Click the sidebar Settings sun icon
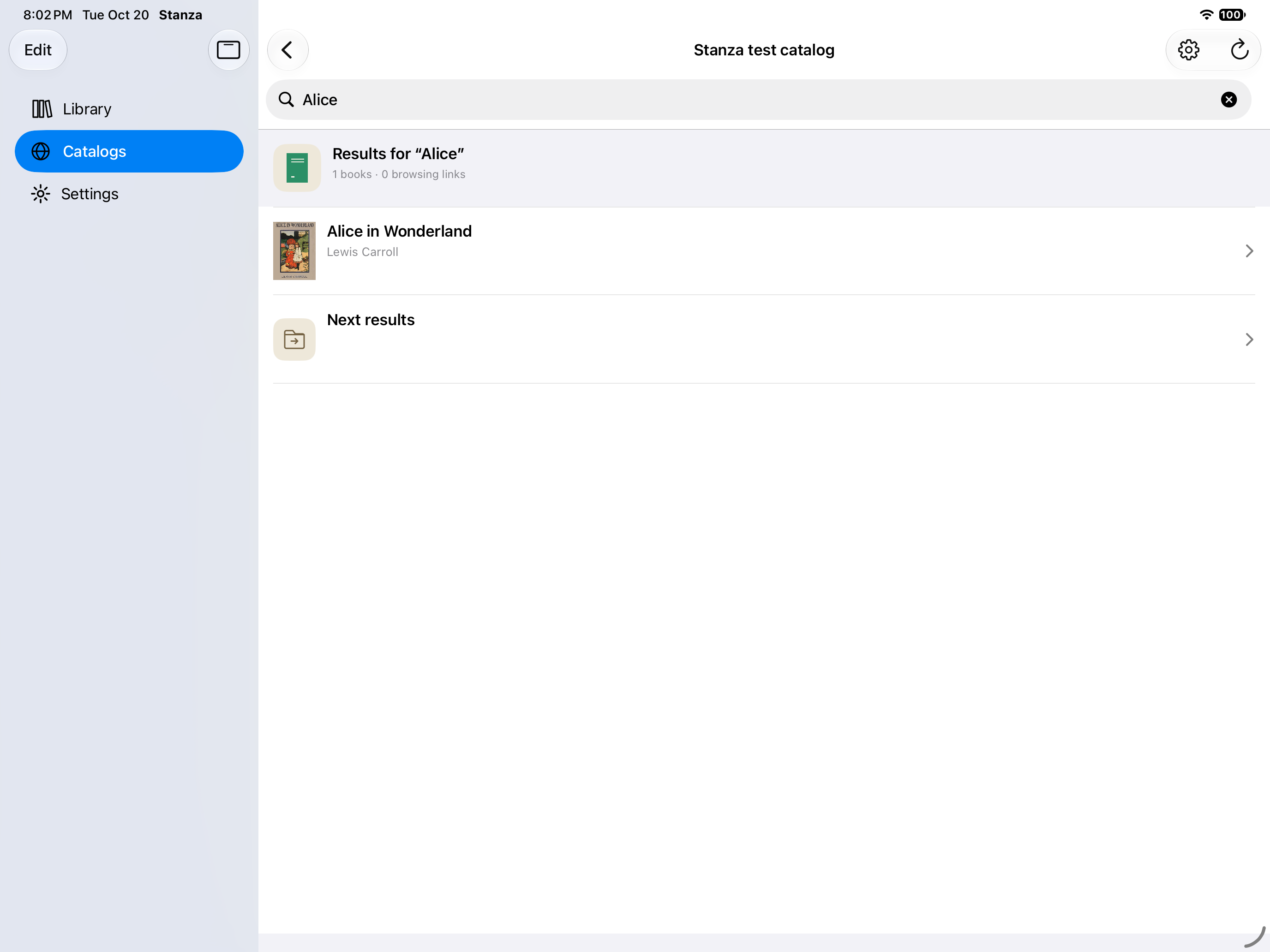Viewport: 1270px width, 952px height. pos(41,194)
